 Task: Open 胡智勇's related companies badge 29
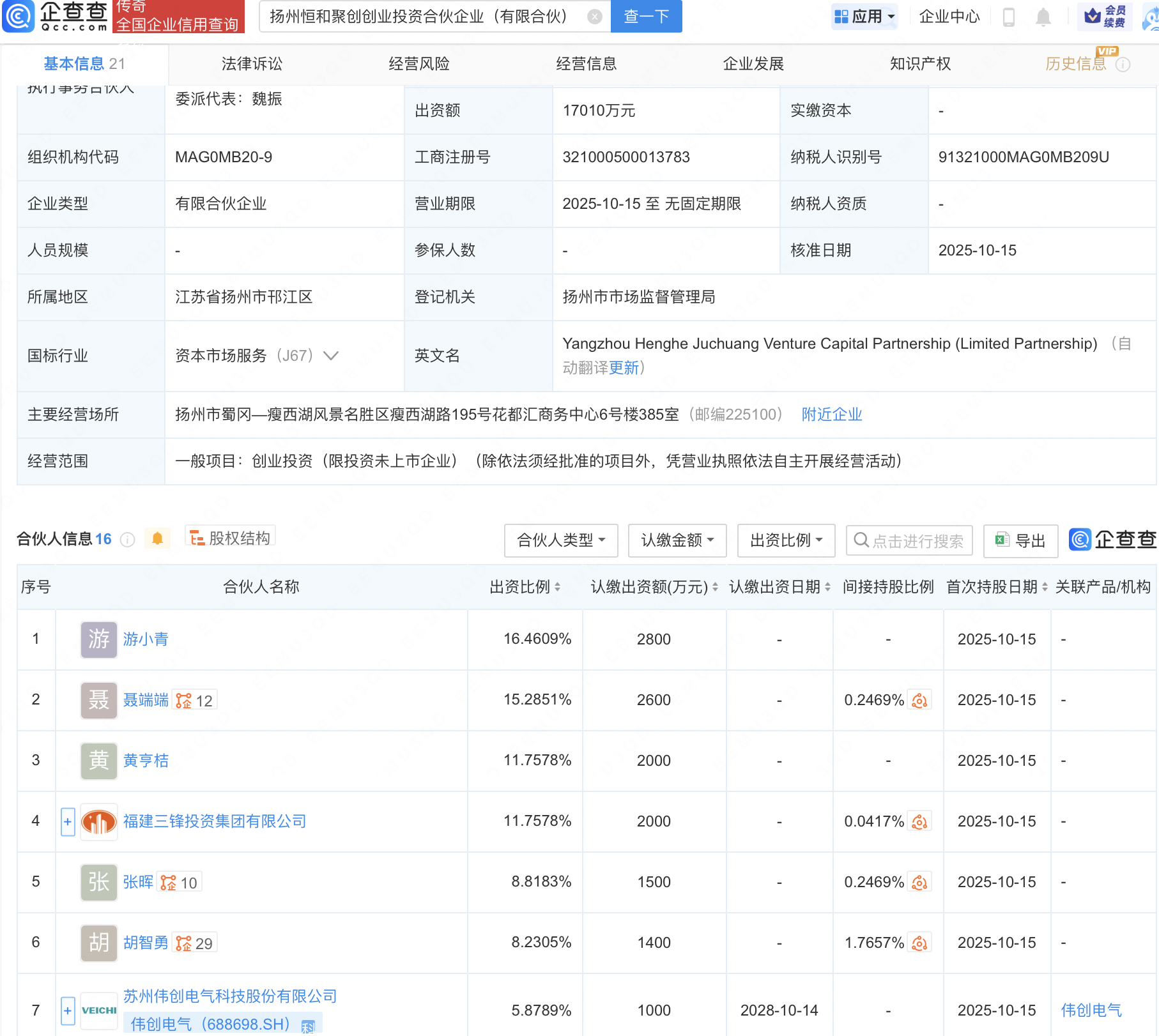point(196,943)
